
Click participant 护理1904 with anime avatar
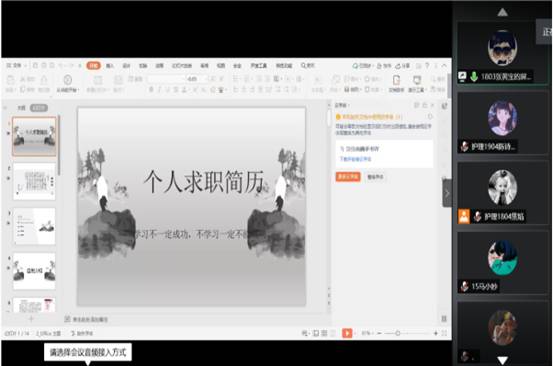click(x=502, y=122)
